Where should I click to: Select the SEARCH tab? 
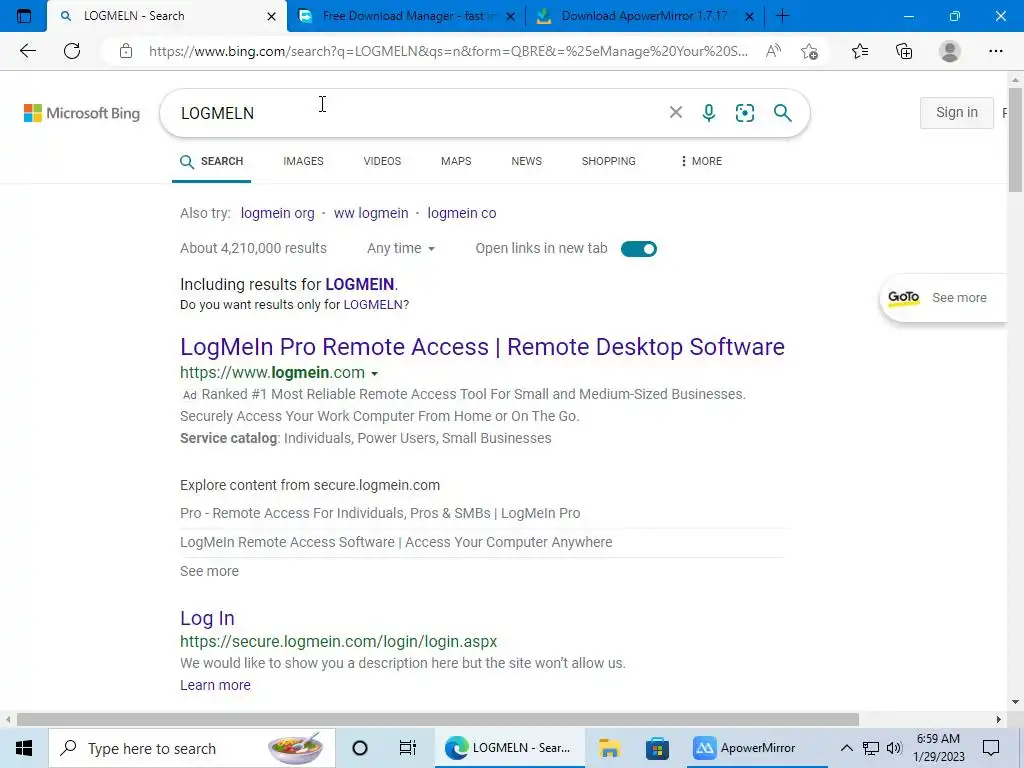click(x=212, y=161)
